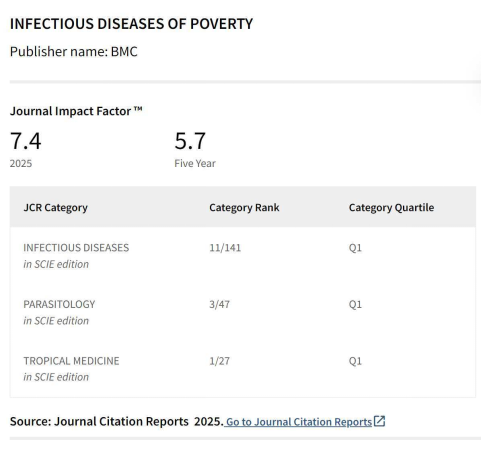
Task: Open the external link icon beside Journal Citation Reports
Action: coord(379,421)
